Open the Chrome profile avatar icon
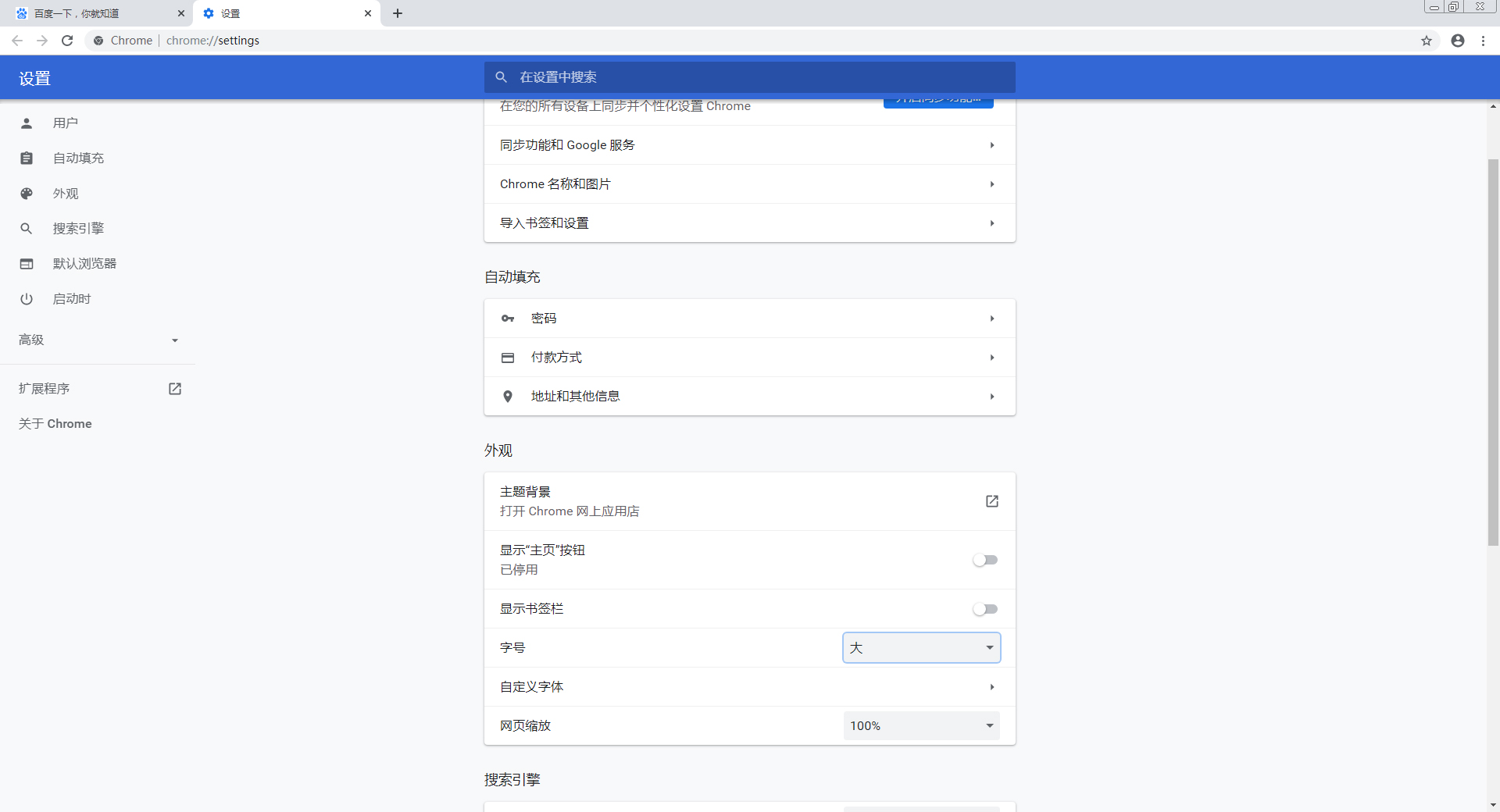 pyautogui.click(x=1458, y=40)
